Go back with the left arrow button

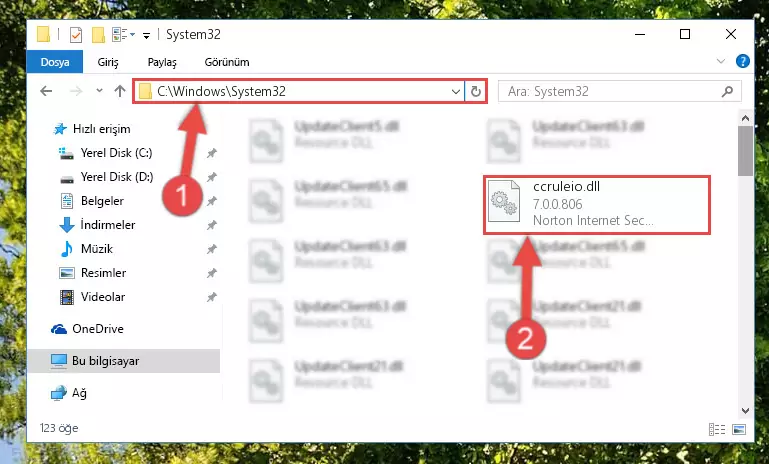point(46,91)
